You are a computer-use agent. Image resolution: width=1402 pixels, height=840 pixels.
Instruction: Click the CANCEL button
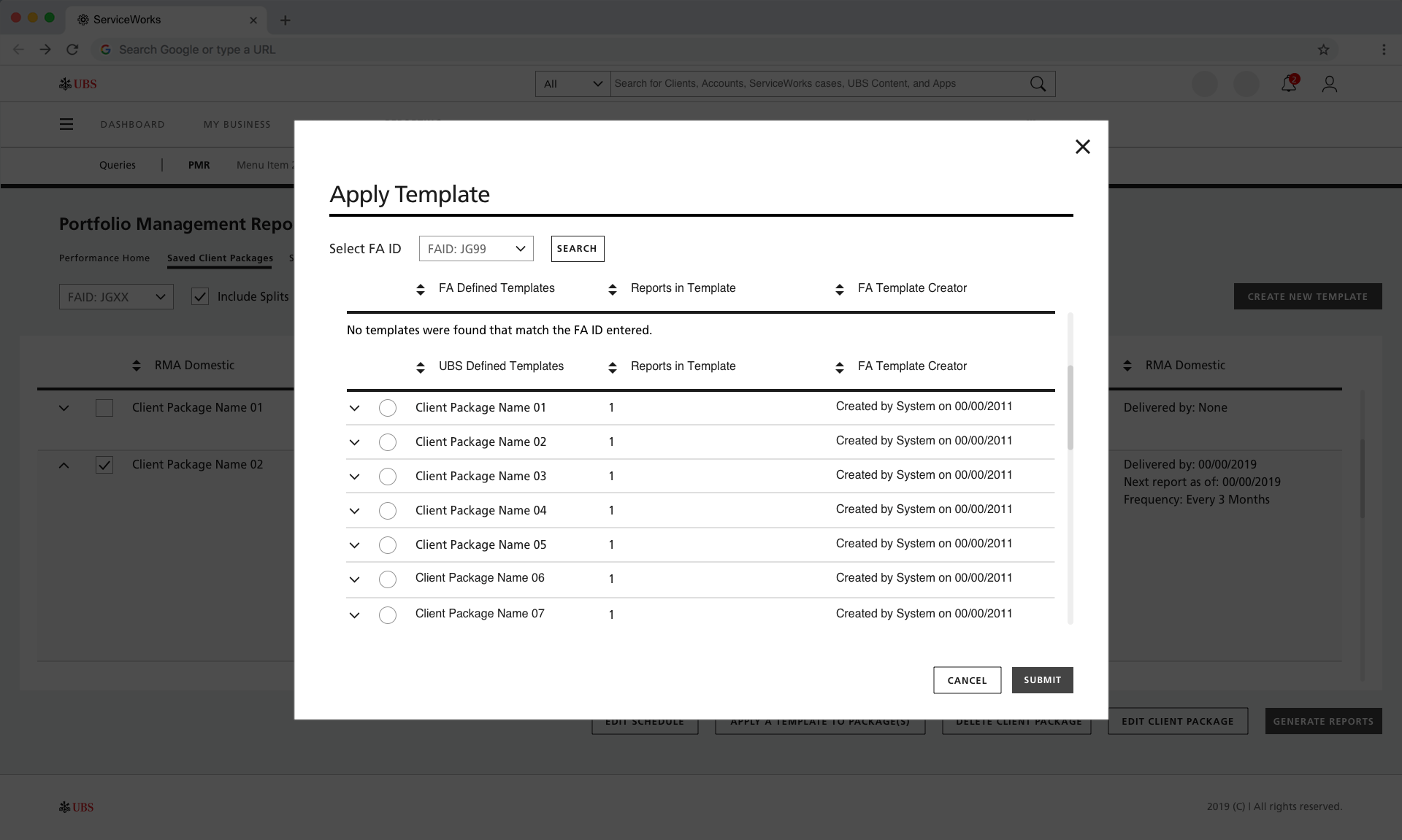[967, 680]
